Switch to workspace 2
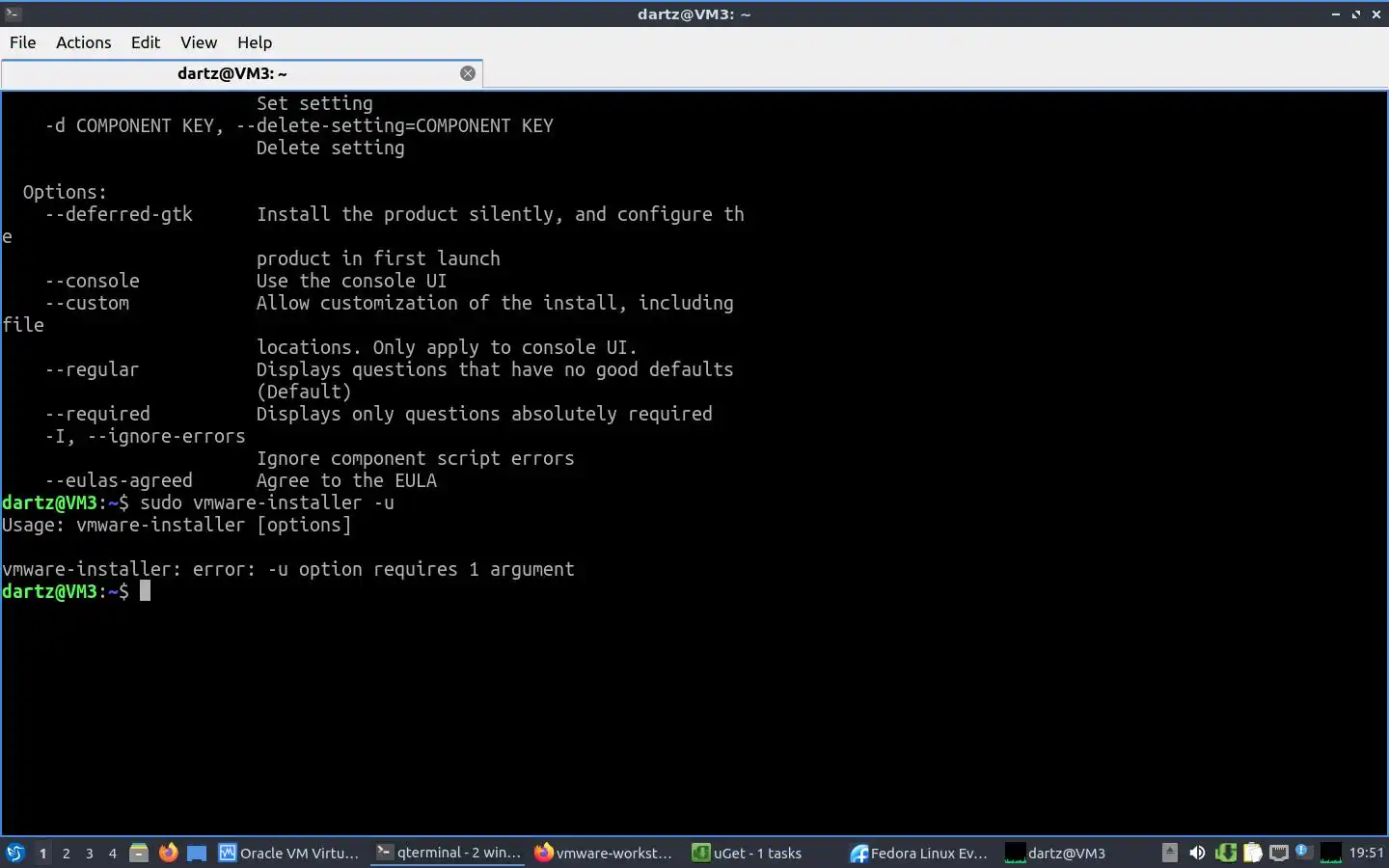Viewport: 1389px width, 868px height. [x=66, y=853]
